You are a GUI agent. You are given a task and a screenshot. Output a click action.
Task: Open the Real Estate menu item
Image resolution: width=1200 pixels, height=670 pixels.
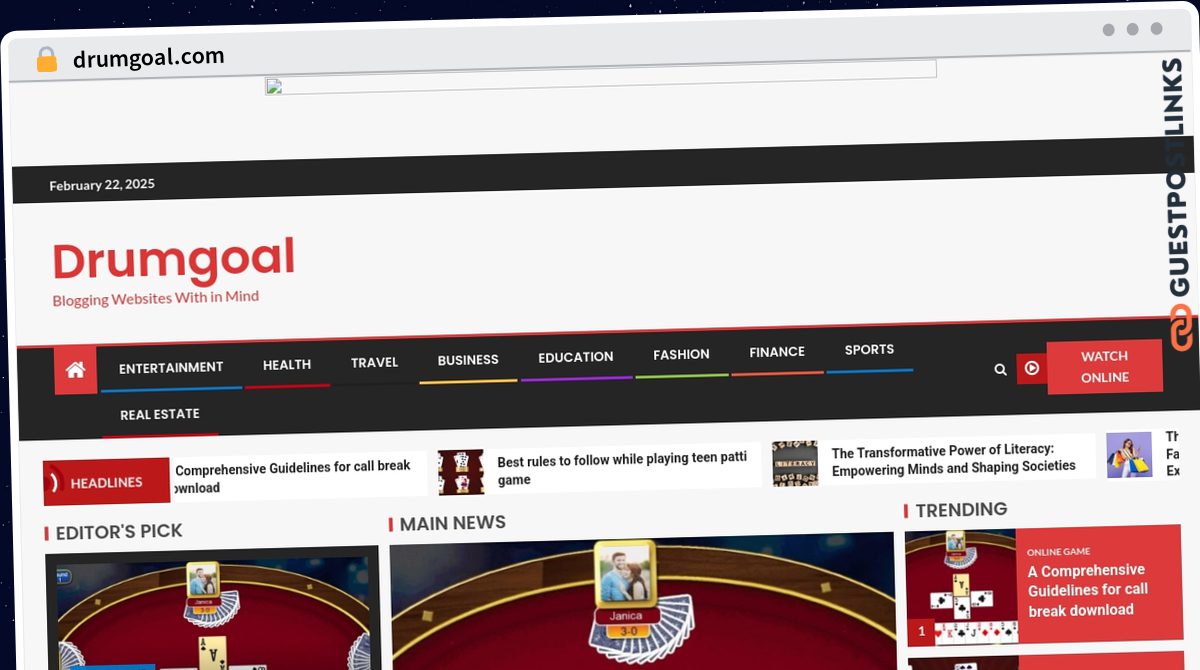click(x=160, y=414)
